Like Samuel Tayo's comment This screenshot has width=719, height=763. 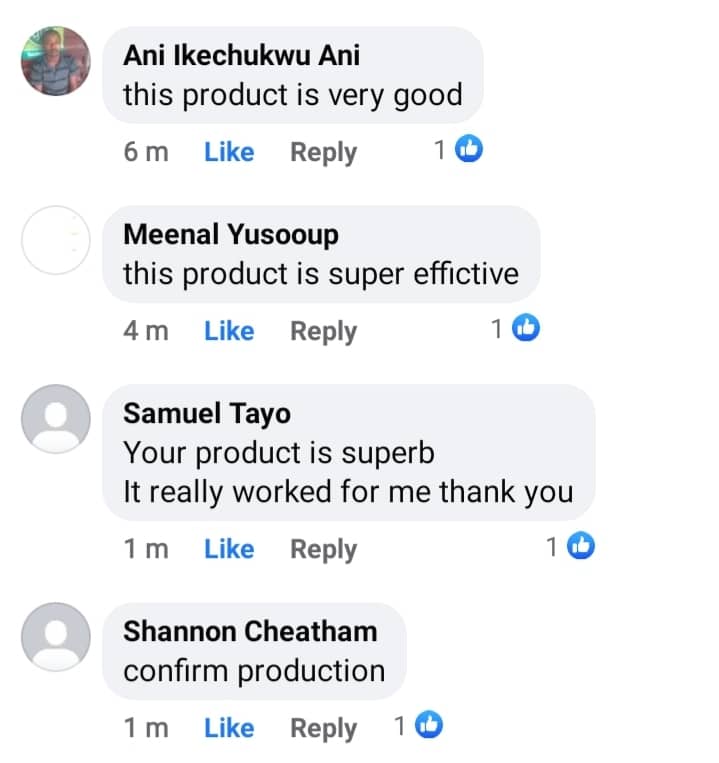point(229,549)
